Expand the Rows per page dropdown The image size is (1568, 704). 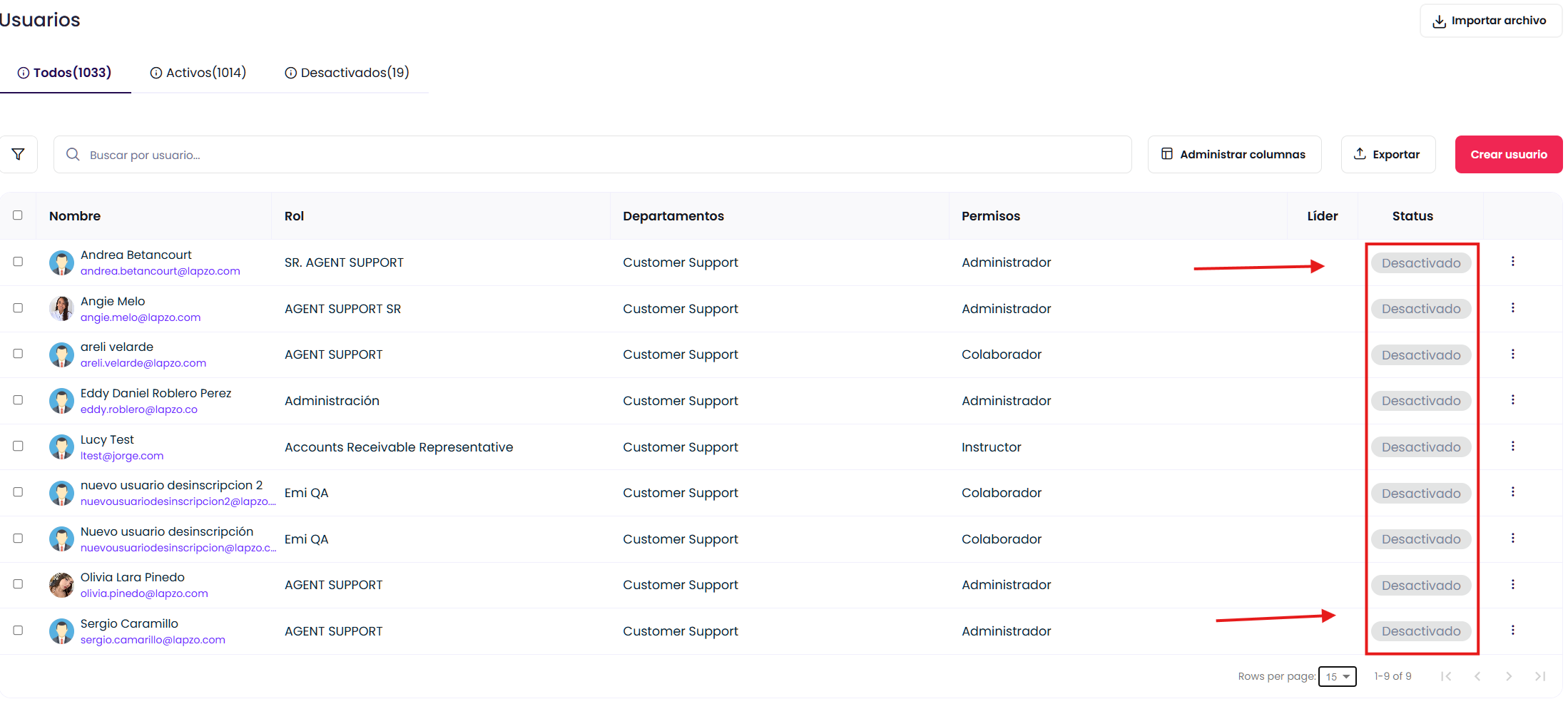click(1337, 676)
